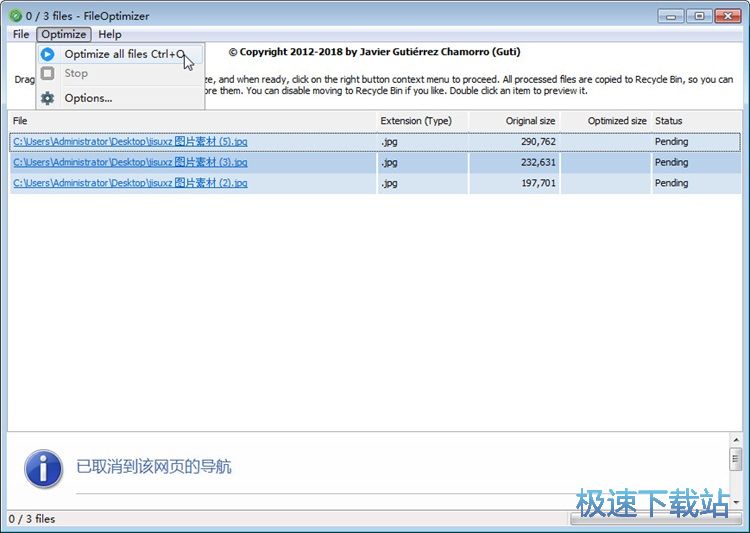Image resolution: width=750 pixels, height=533 pixels.
Task: Sort by Original size column header
Action: click(x=514, y=121)
